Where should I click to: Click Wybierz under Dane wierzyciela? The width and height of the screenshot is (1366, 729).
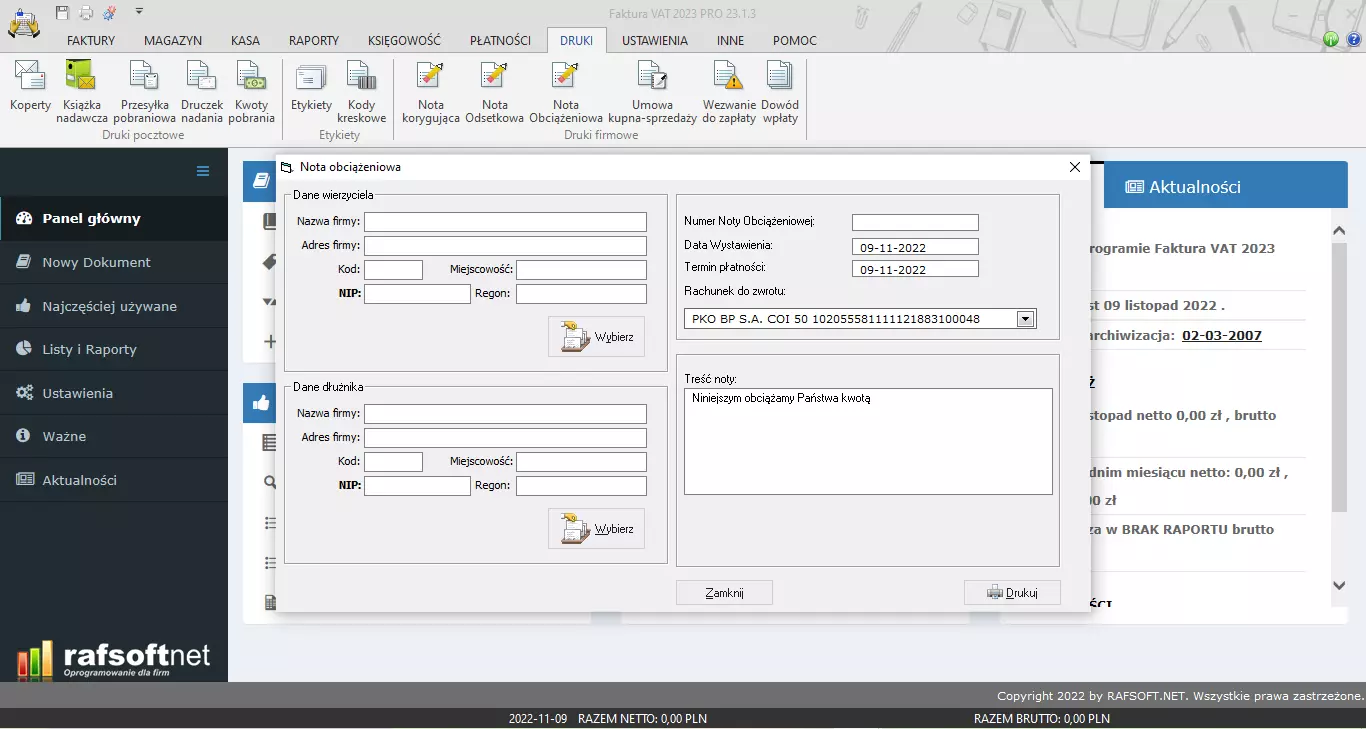pyautogui.click(x=597, y=337)
